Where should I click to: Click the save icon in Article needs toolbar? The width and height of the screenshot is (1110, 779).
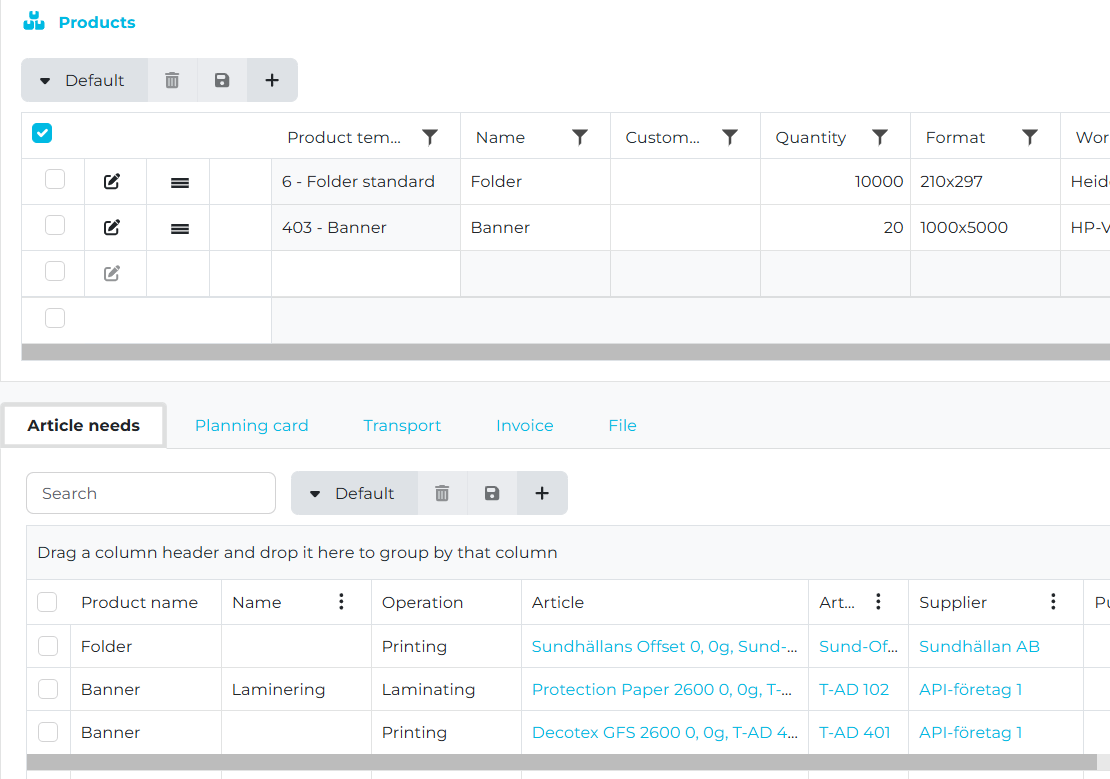(492, 493)
